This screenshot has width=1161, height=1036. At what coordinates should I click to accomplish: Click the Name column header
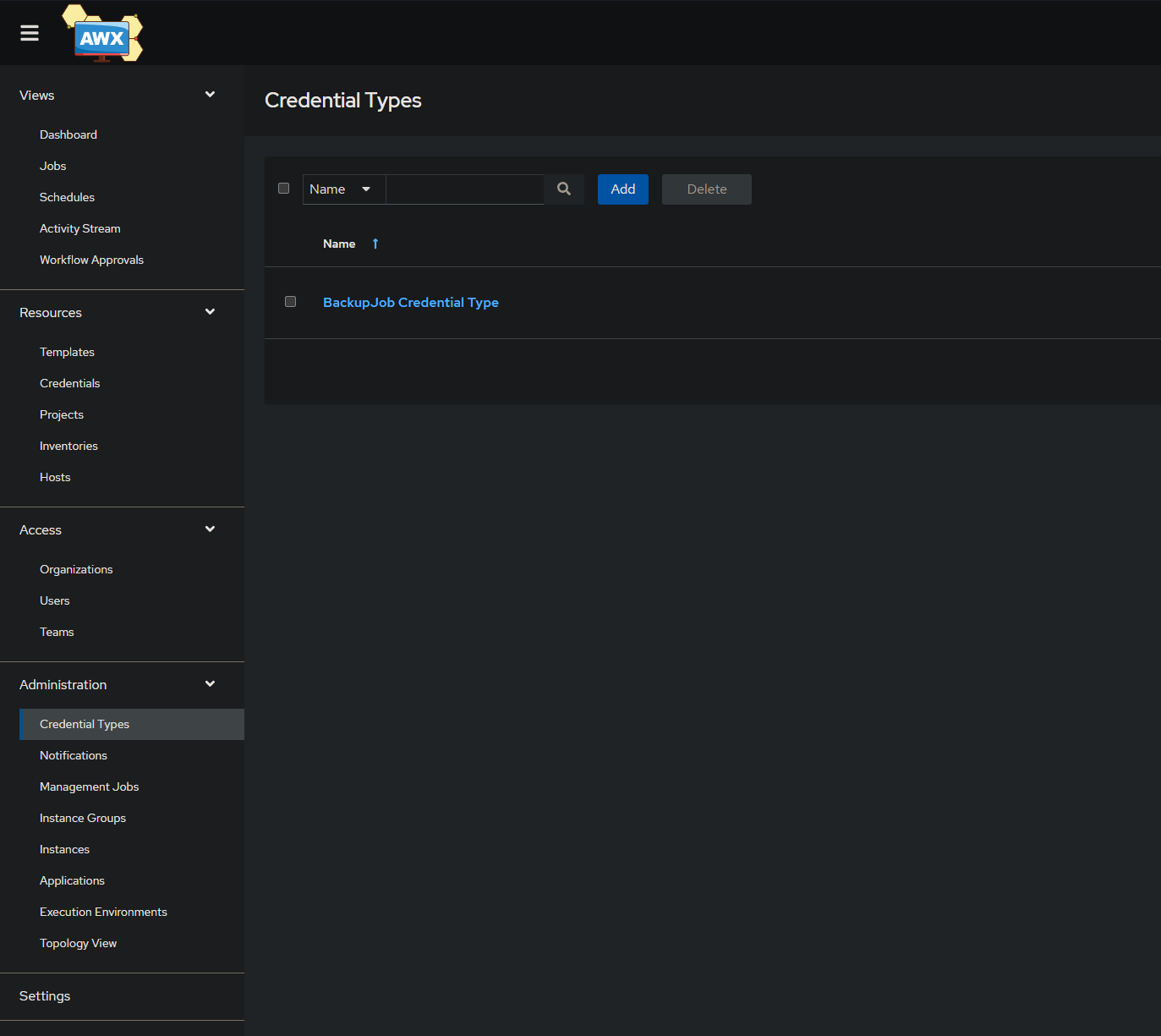click(339, 244)
